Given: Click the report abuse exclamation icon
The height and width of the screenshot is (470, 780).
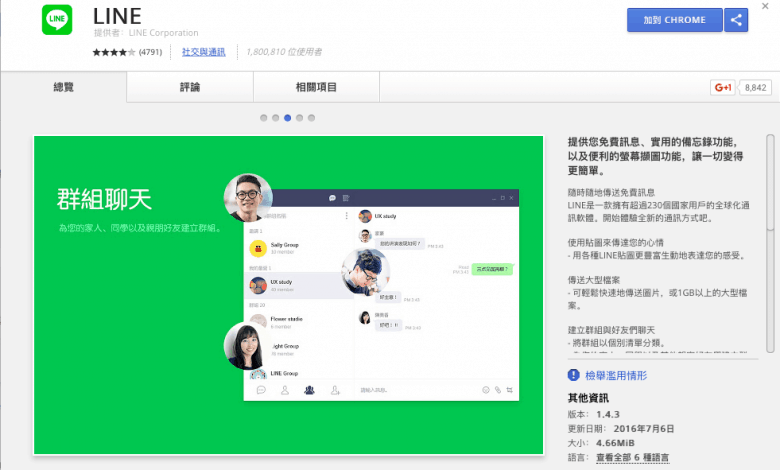Looking at the screenshot, I should [574, 375].
